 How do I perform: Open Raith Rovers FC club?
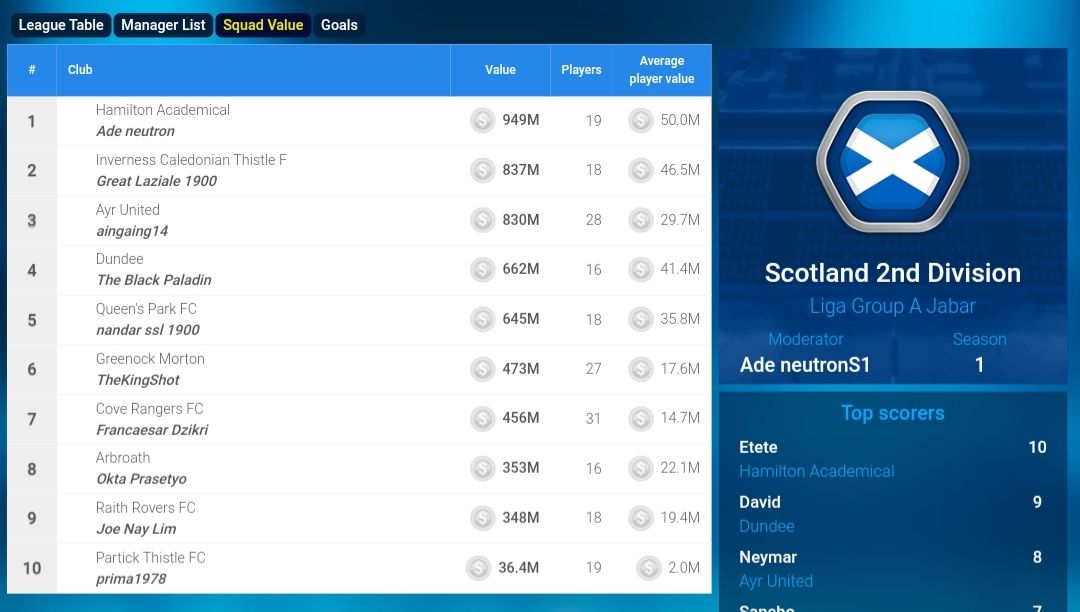(145, 508)
